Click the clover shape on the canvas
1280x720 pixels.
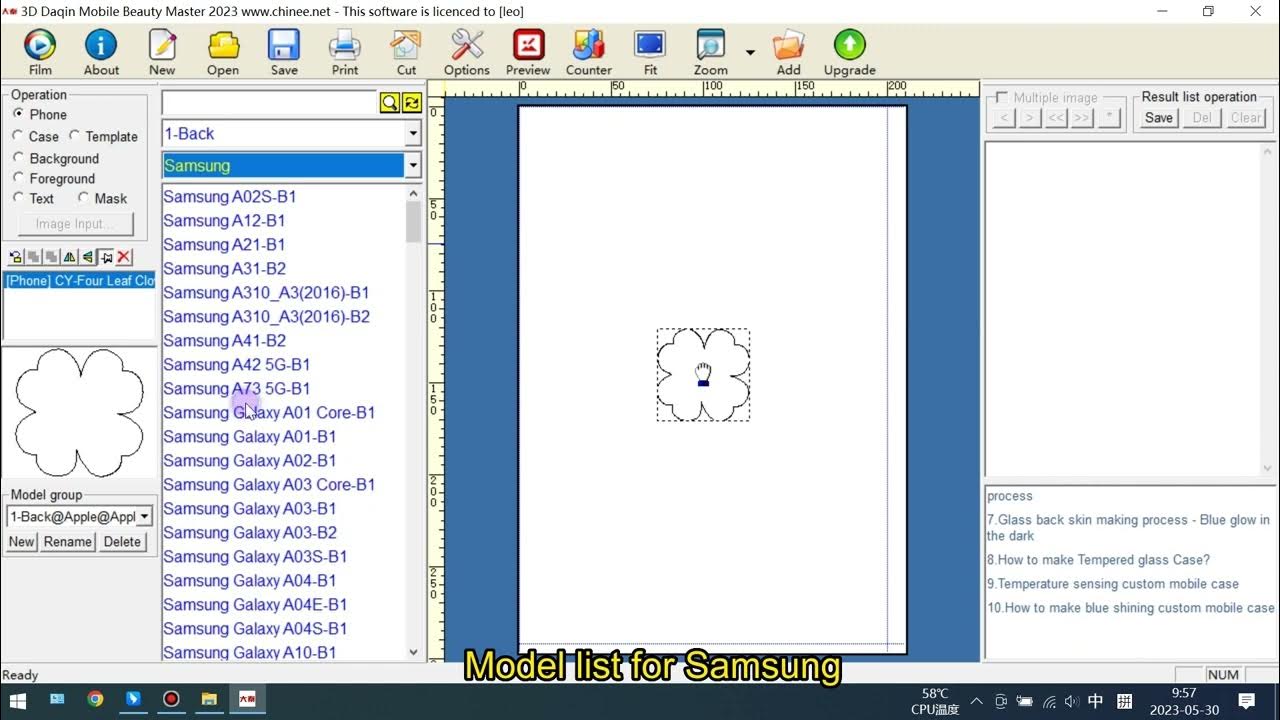pyautogui.click(x=703, y=375)
